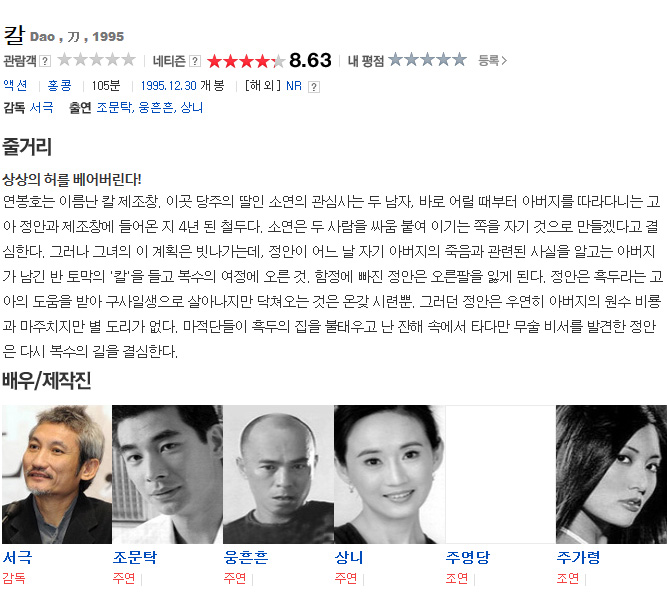669x597 pixels.
Task: Open 조문탁 in the 출연 cast line
Action: point(114,107)
